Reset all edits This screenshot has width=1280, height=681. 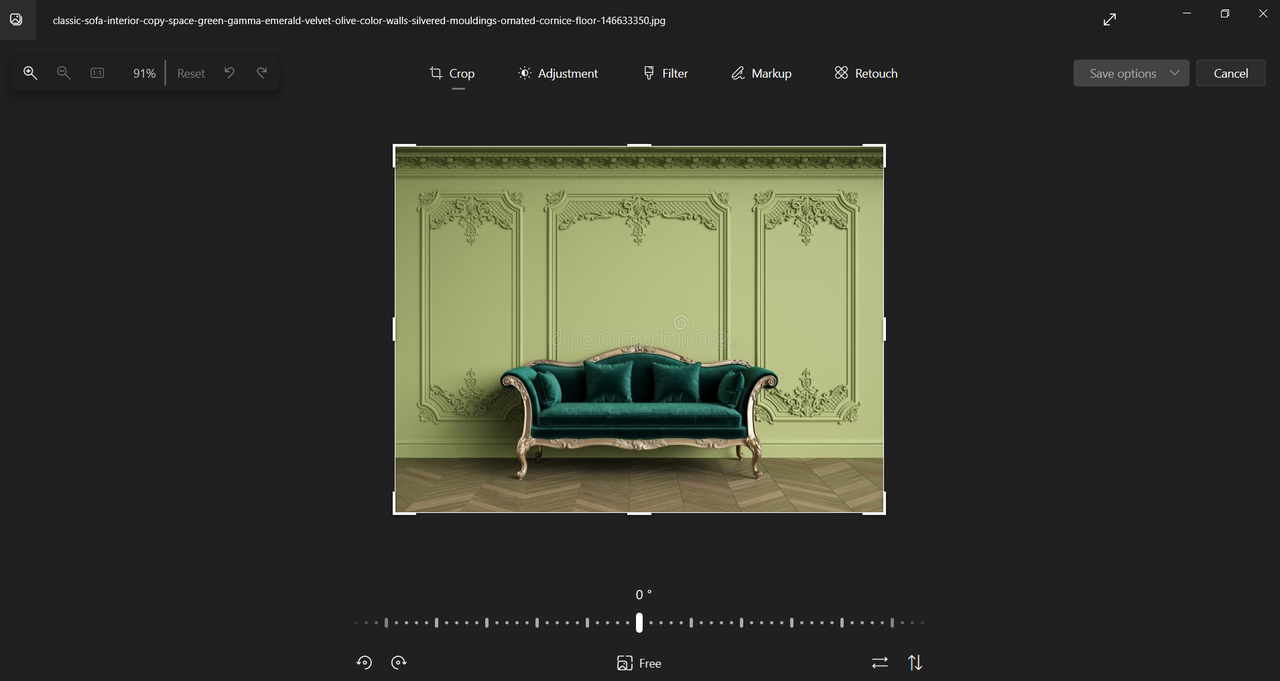(191, 74)
